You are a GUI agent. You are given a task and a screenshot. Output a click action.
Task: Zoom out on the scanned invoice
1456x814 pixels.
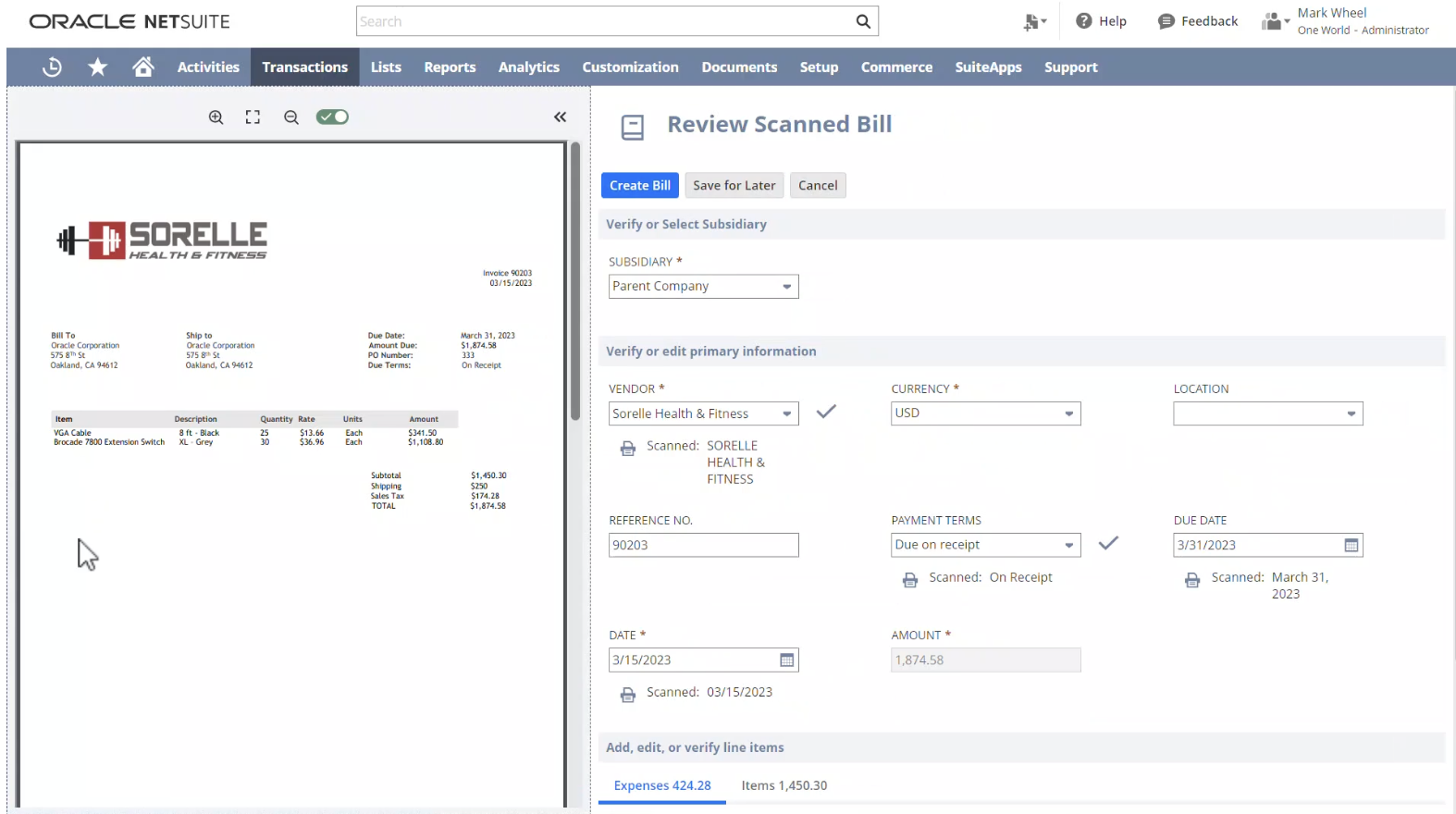pyautogui.click(x=291, y=117)
